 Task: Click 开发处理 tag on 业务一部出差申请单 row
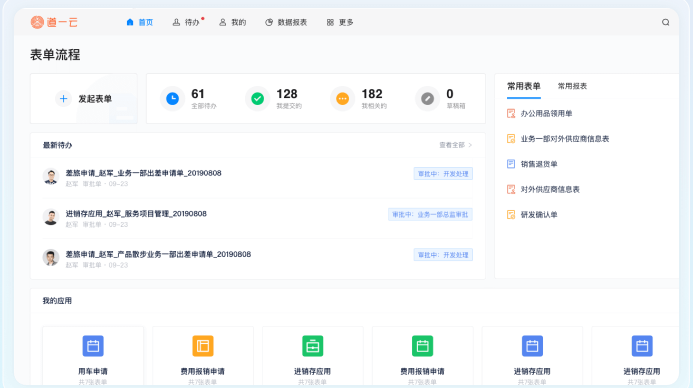pyautogui.click(x=443, y=174)
